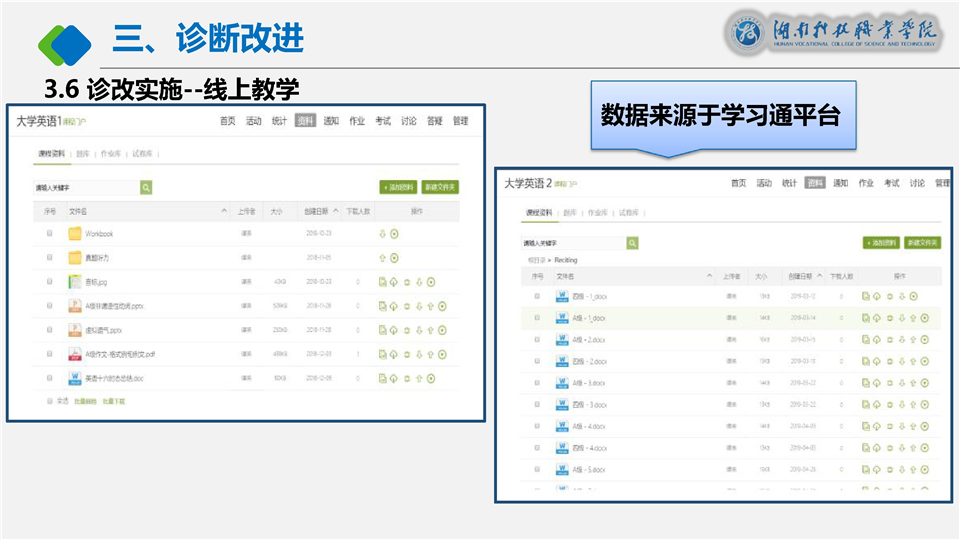Click the PDF icon for A级作文 file
The width and height of the screenshot is (960, 540).
[x=75, y=354]
